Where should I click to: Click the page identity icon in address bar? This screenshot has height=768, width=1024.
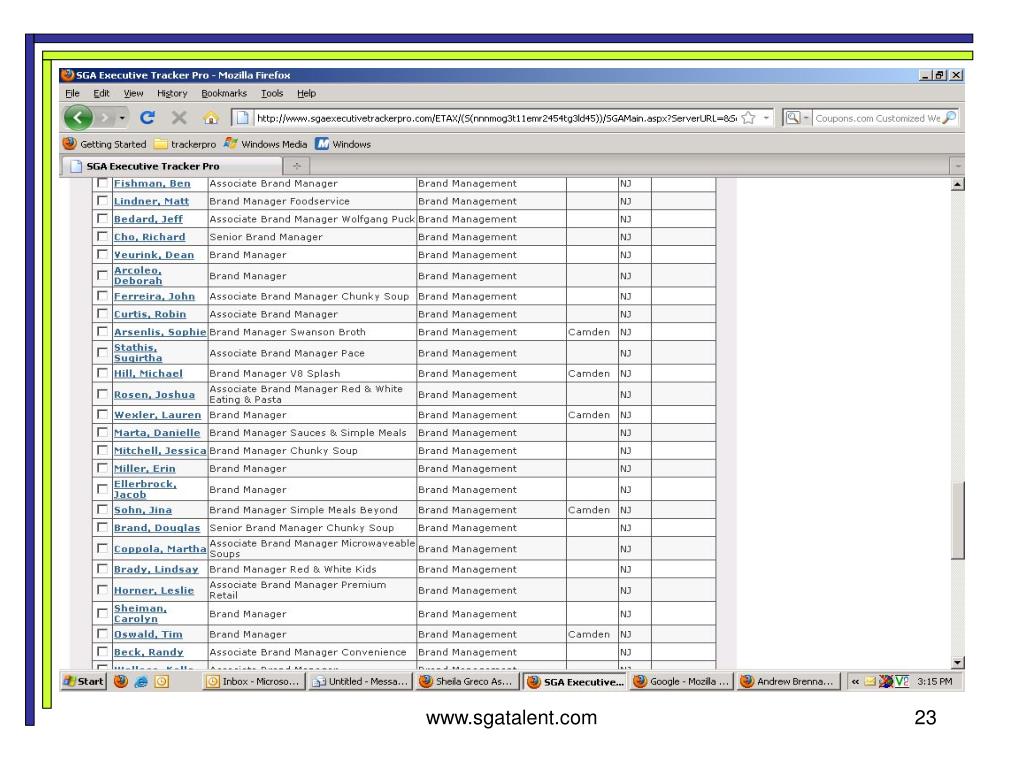[x=242, y=118]
